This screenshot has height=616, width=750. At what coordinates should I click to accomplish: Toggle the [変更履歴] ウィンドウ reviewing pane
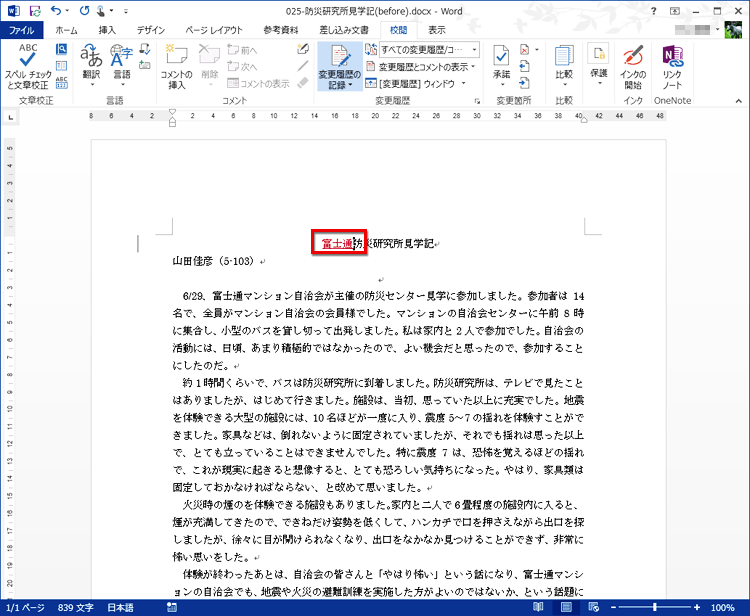click(410, 83)
